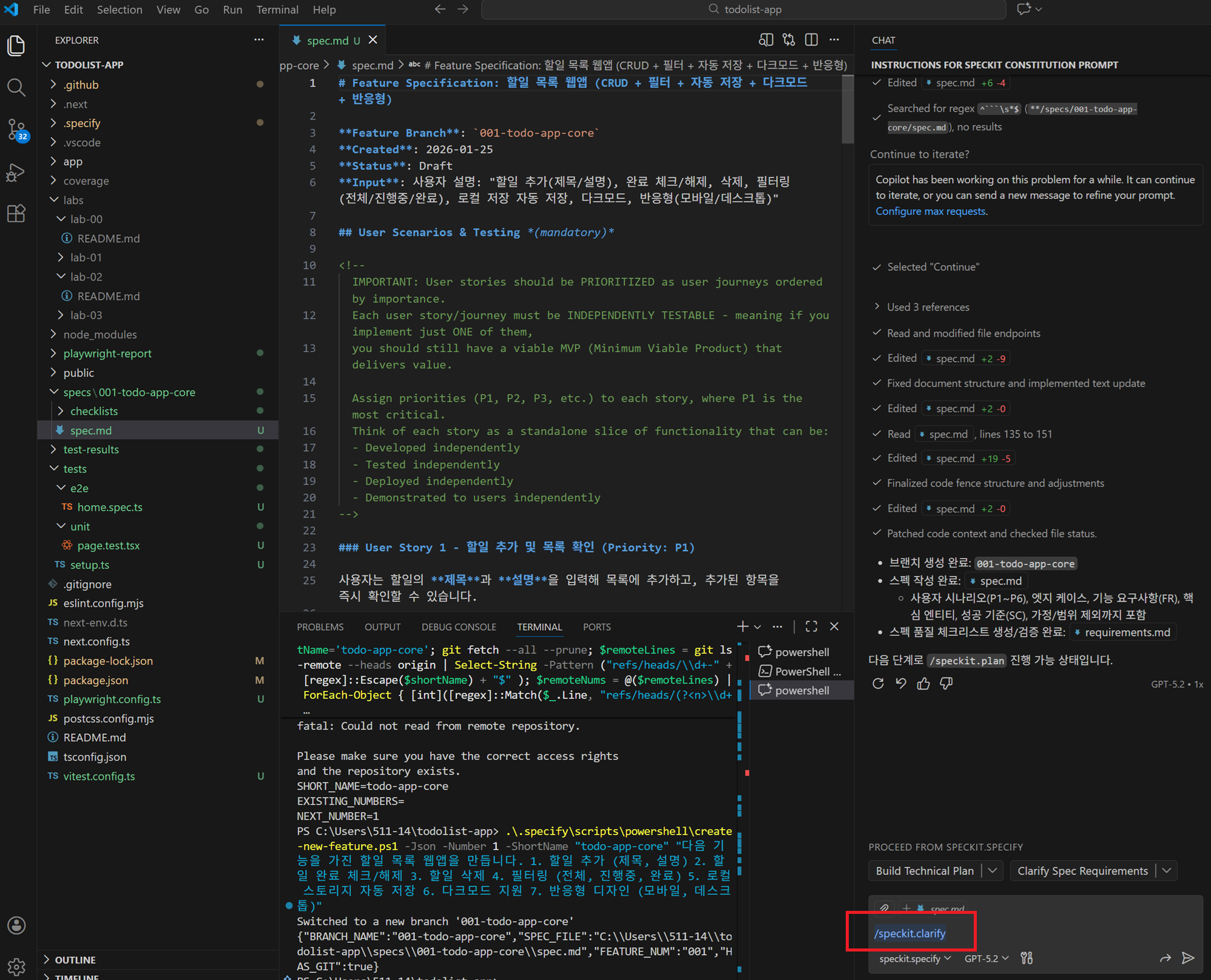1211x980 pixels.
Task: Click the send message arrow icon
Action: (x=1188, y=958)
